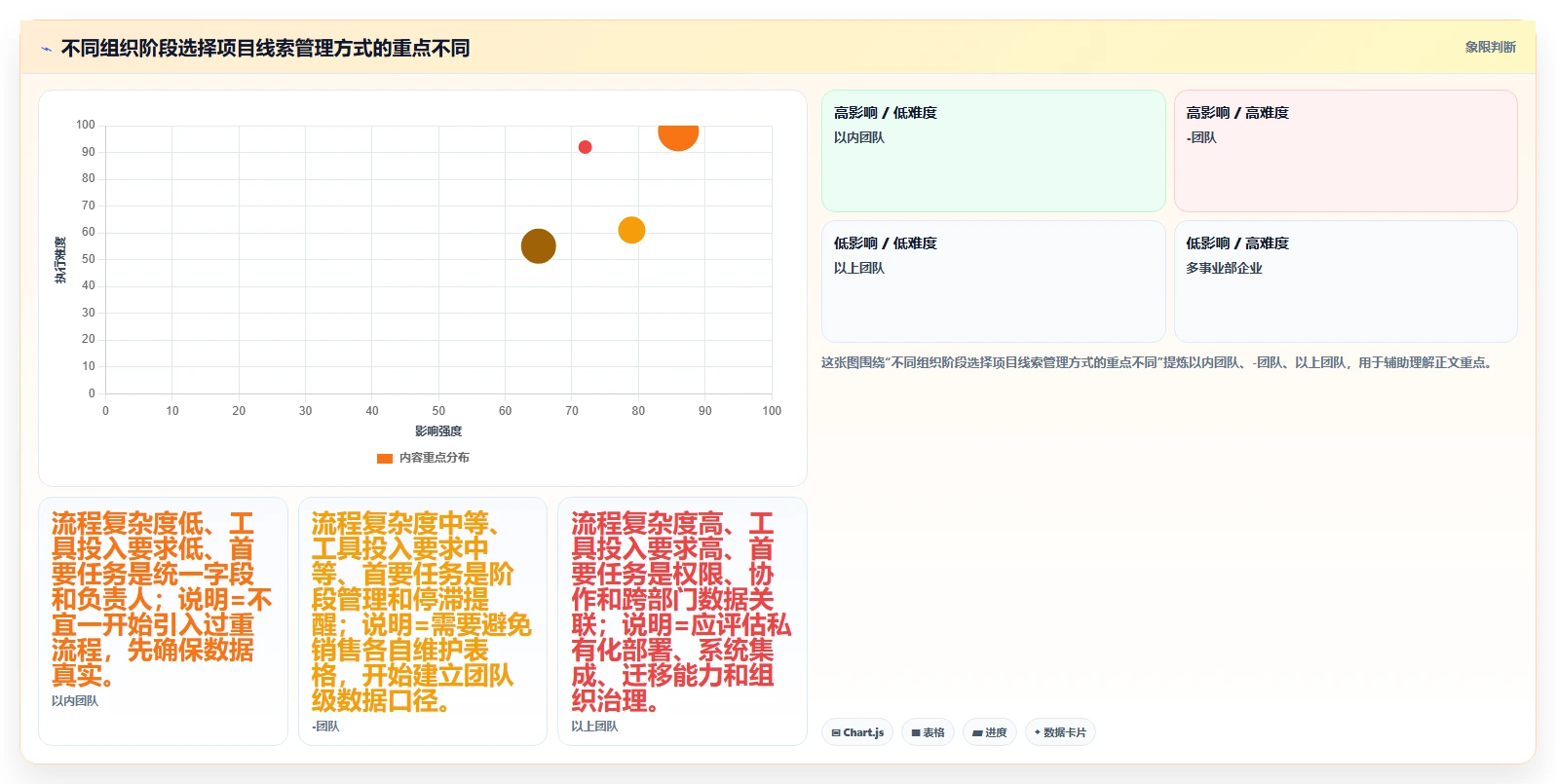Click the lightning icon beside the title

(x=46, y=49)
